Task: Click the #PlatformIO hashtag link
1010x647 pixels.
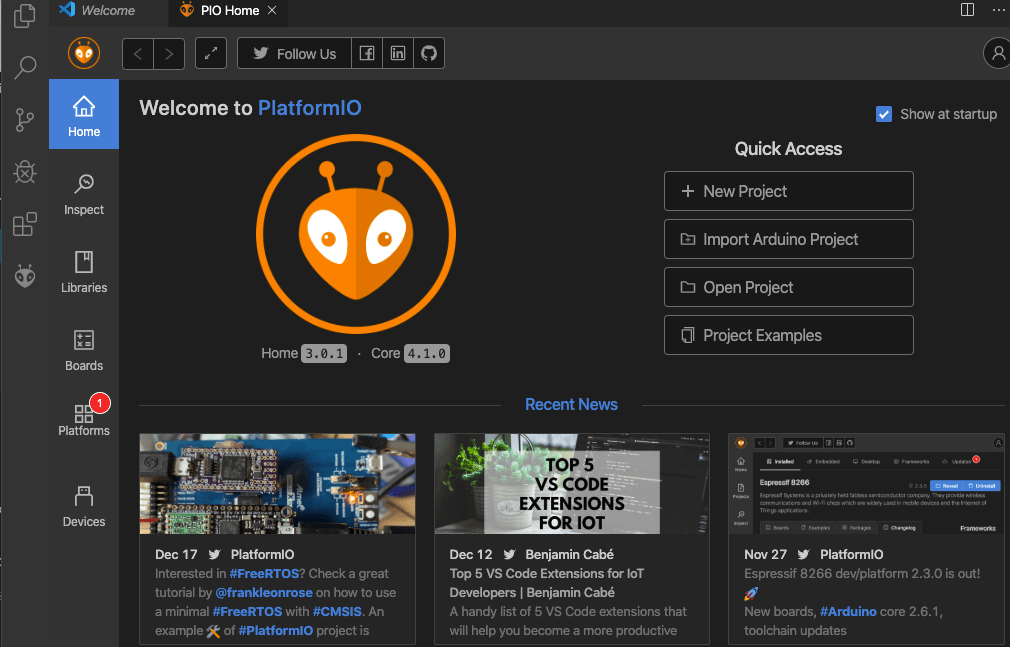Action: pos(276,630)
